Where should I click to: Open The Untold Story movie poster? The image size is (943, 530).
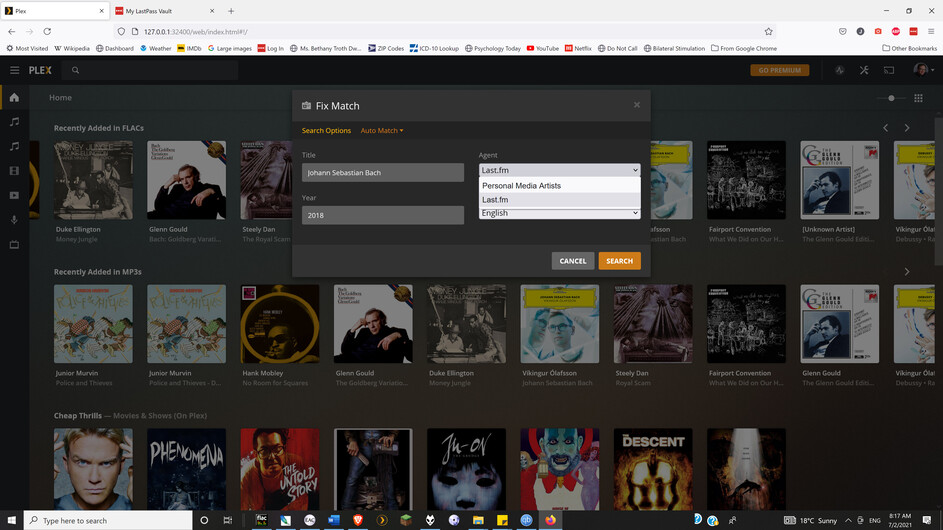[x=280, y=469]
